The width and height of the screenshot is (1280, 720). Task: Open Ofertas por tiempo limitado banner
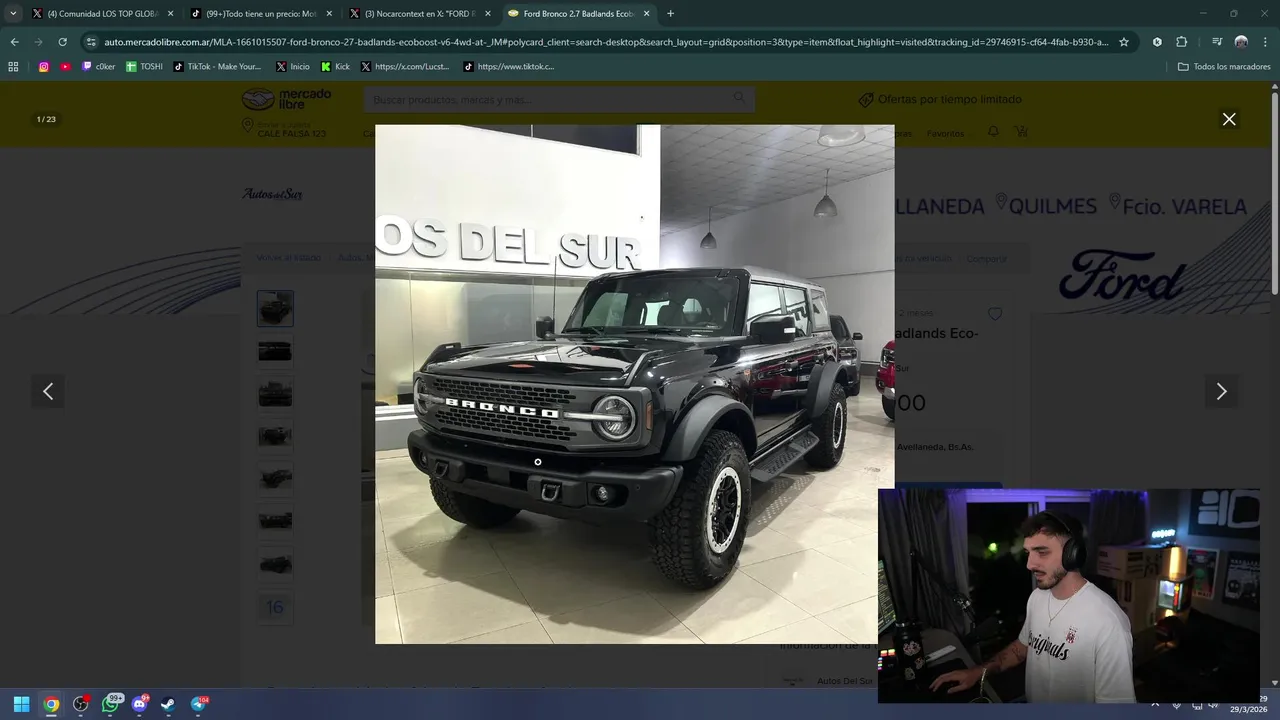pyautogui.click(x=940, y=99)
